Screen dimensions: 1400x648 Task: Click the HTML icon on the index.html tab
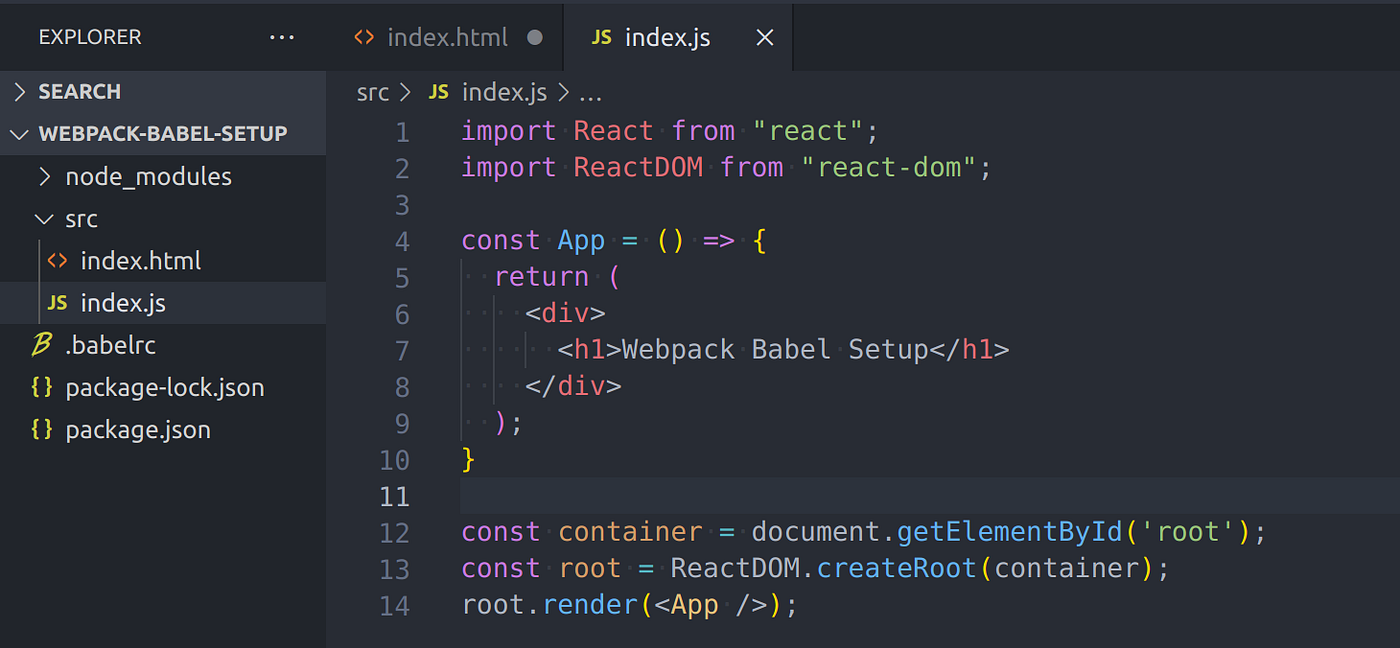pos(363,37)
